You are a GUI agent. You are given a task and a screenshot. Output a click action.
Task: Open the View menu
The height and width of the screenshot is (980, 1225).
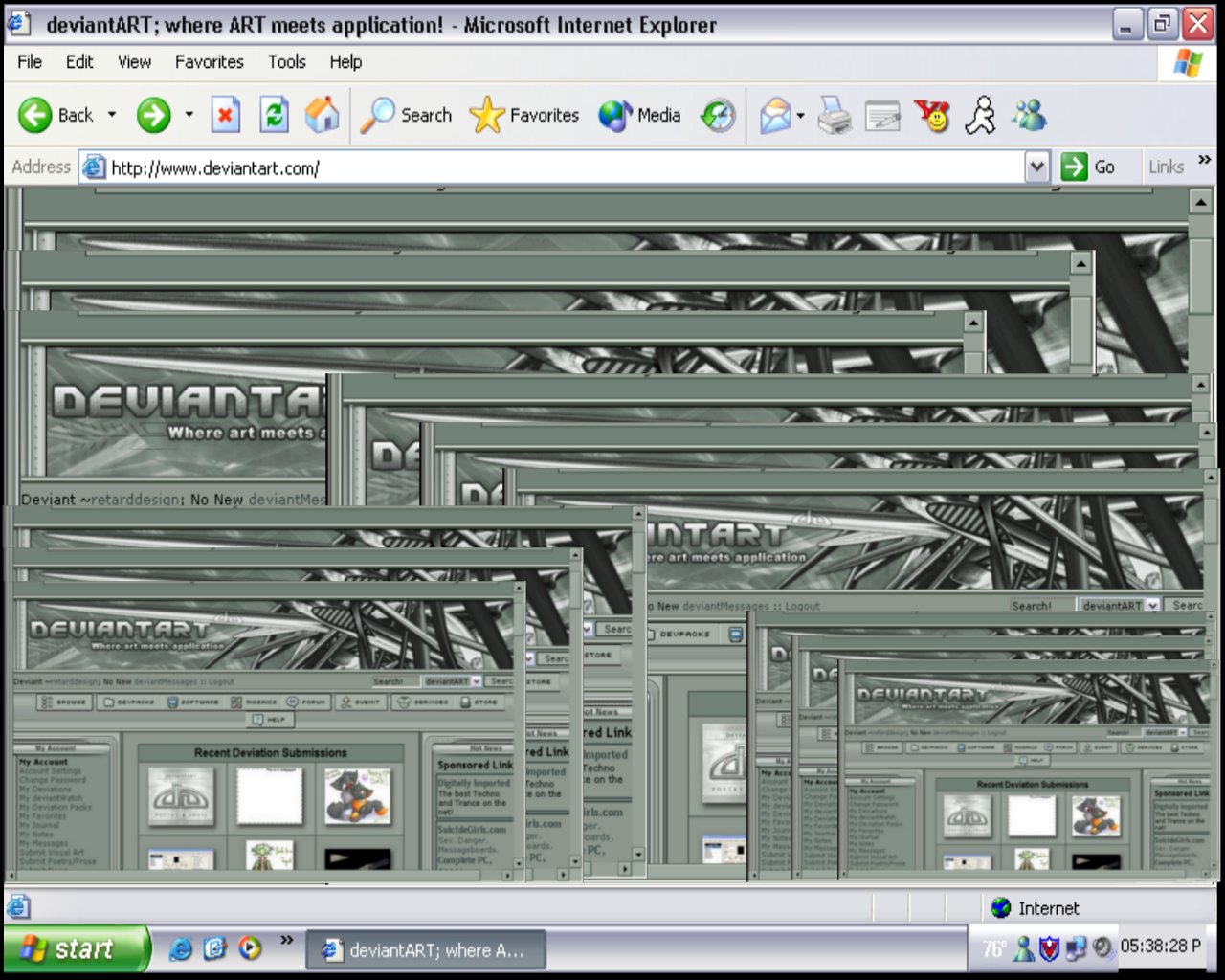tap(134, 62)
